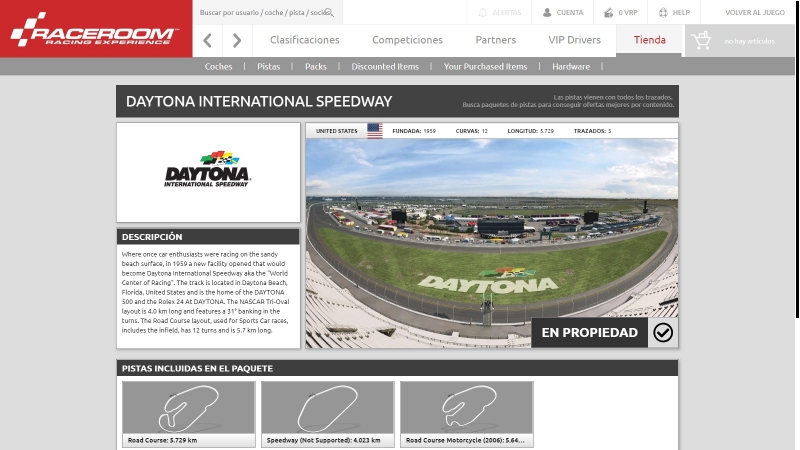
Task: Open the Packs submenu item
Action: point(316,66)
